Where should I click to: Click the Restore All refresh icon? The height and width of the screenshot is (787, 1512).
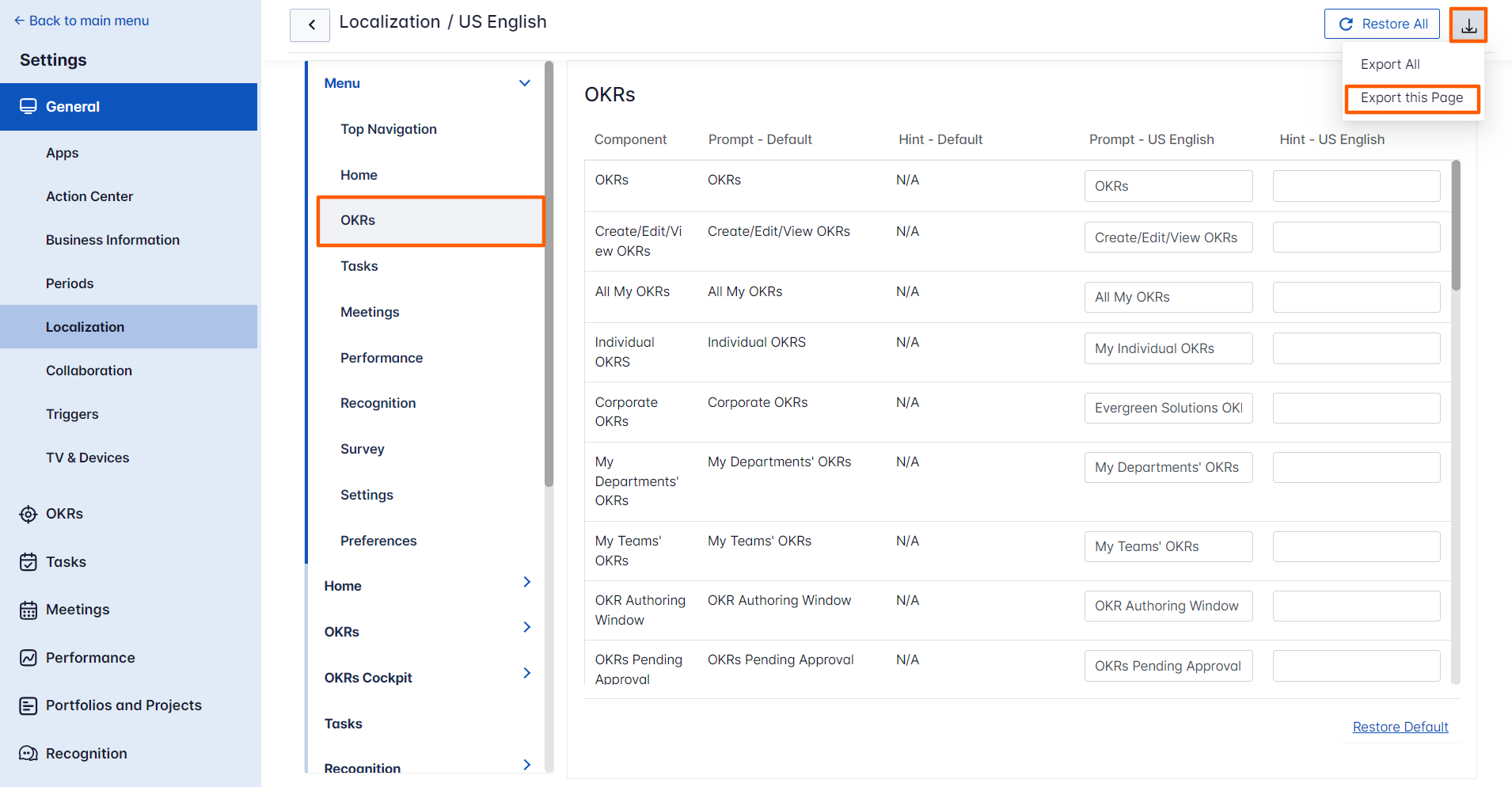1346,24
